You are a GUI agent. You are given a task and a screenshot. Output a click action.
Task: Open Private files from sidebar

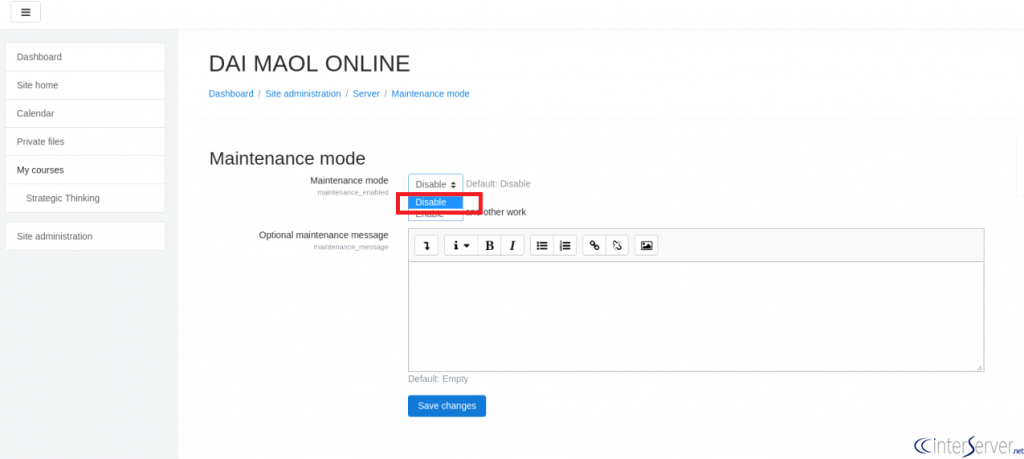pyautogui.click(x=85, y=141)
